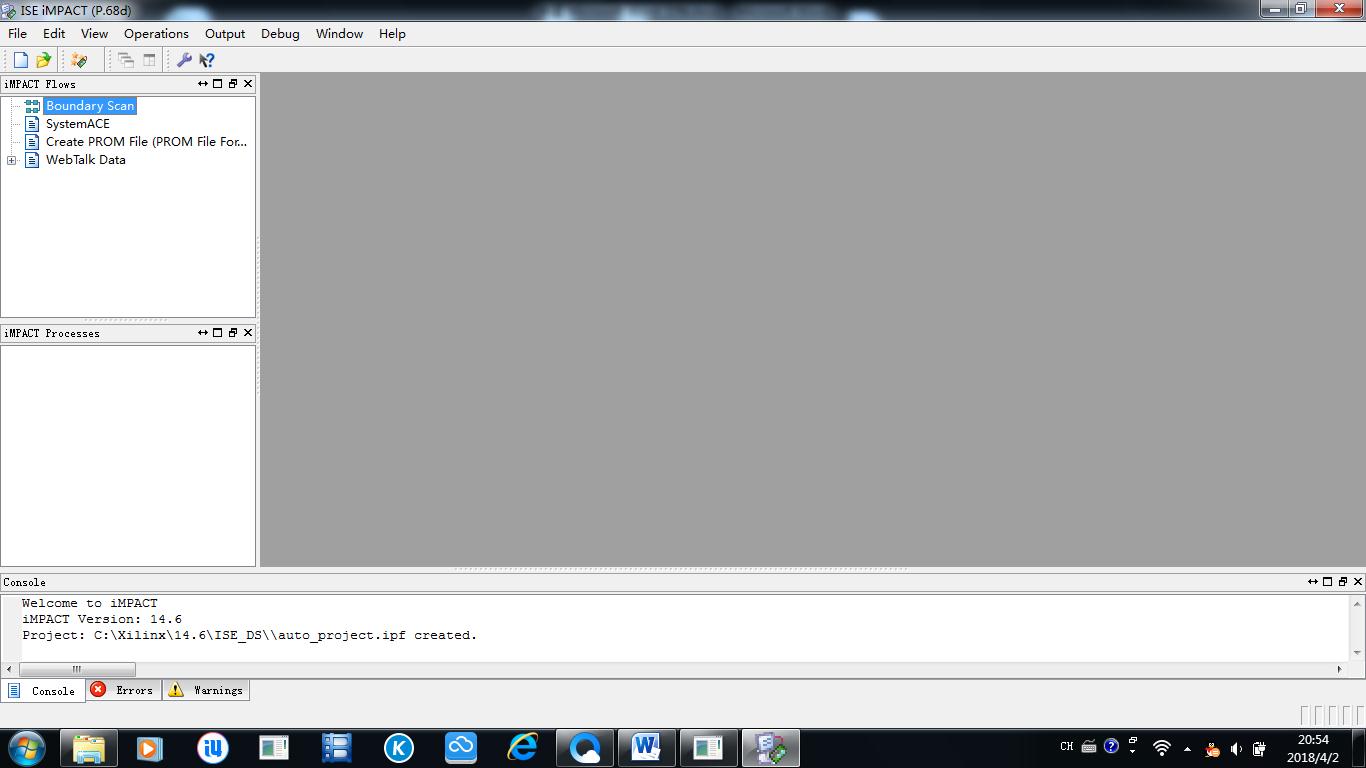Expand the WebTalk Data tree node
The height and width of the screenshot is (768, 1366).
click(11, 160)
